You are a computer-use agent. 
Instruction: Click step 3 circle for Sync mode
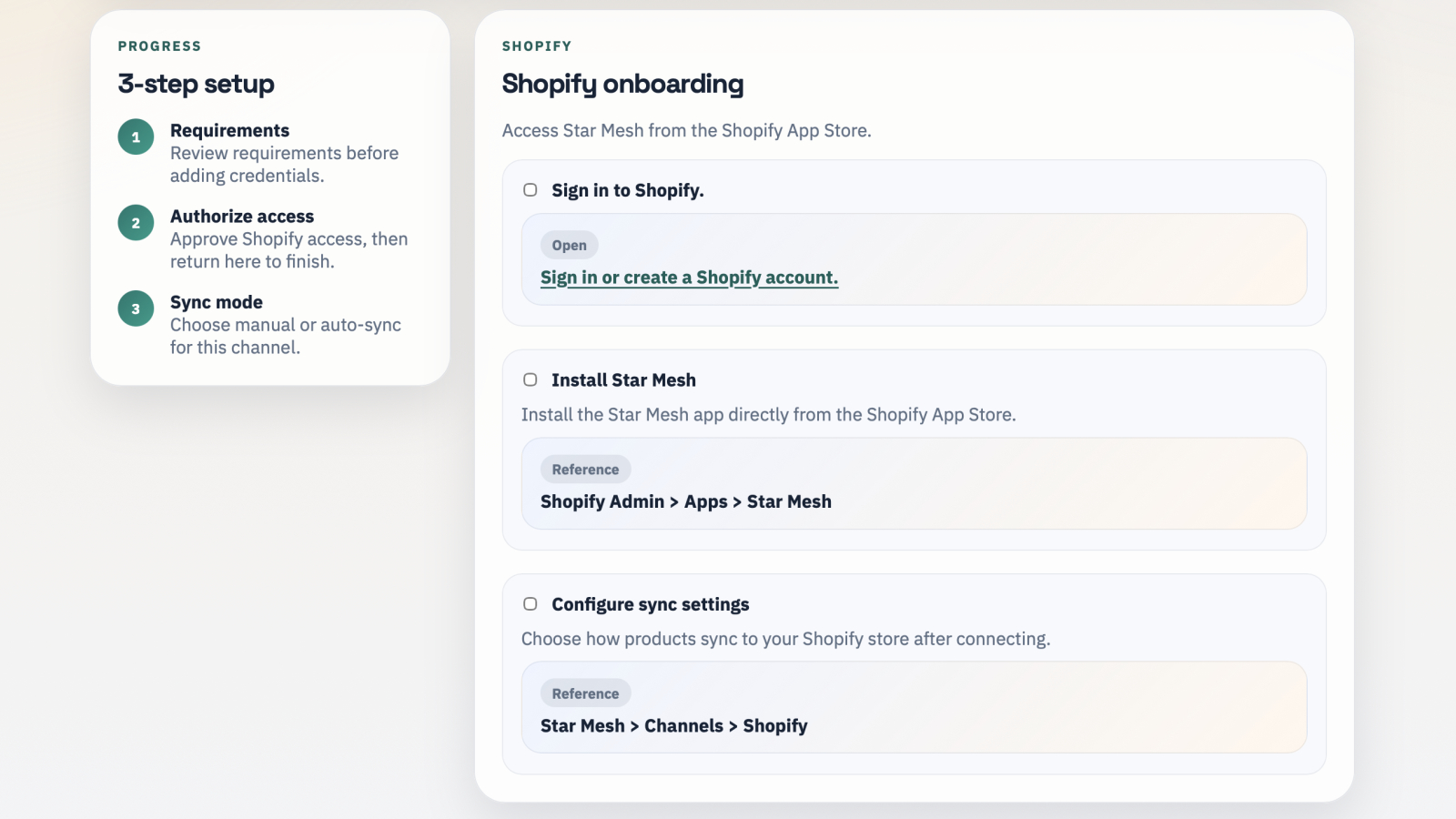point(136,308)
